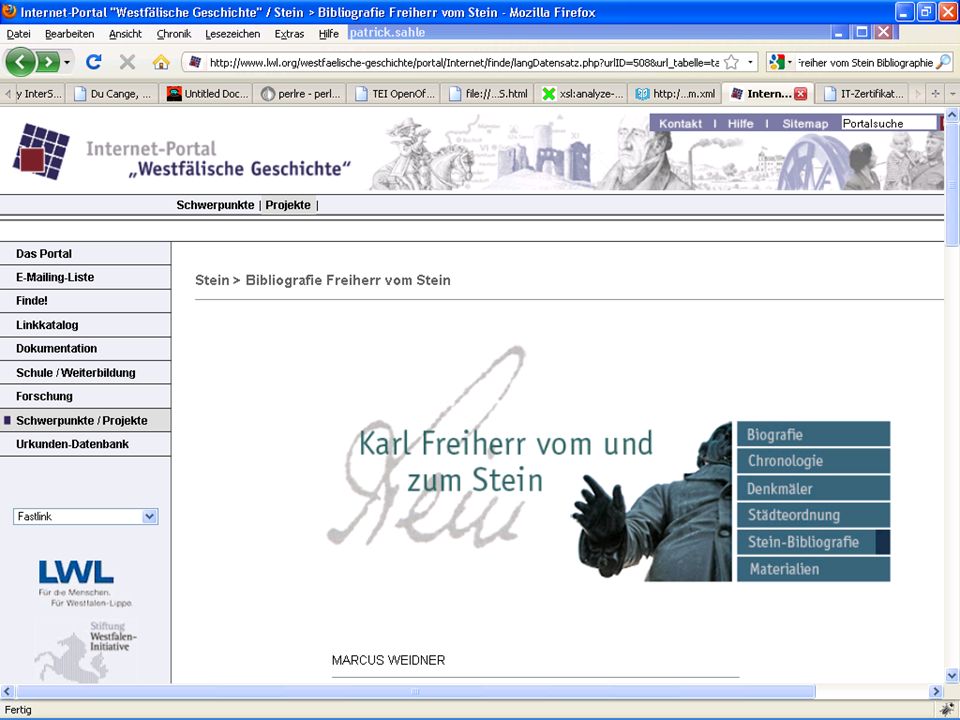The height and width of the screenshot is (720, 960).
Task: Switch to the file://...S.html tab
Action: coord(487,94)
